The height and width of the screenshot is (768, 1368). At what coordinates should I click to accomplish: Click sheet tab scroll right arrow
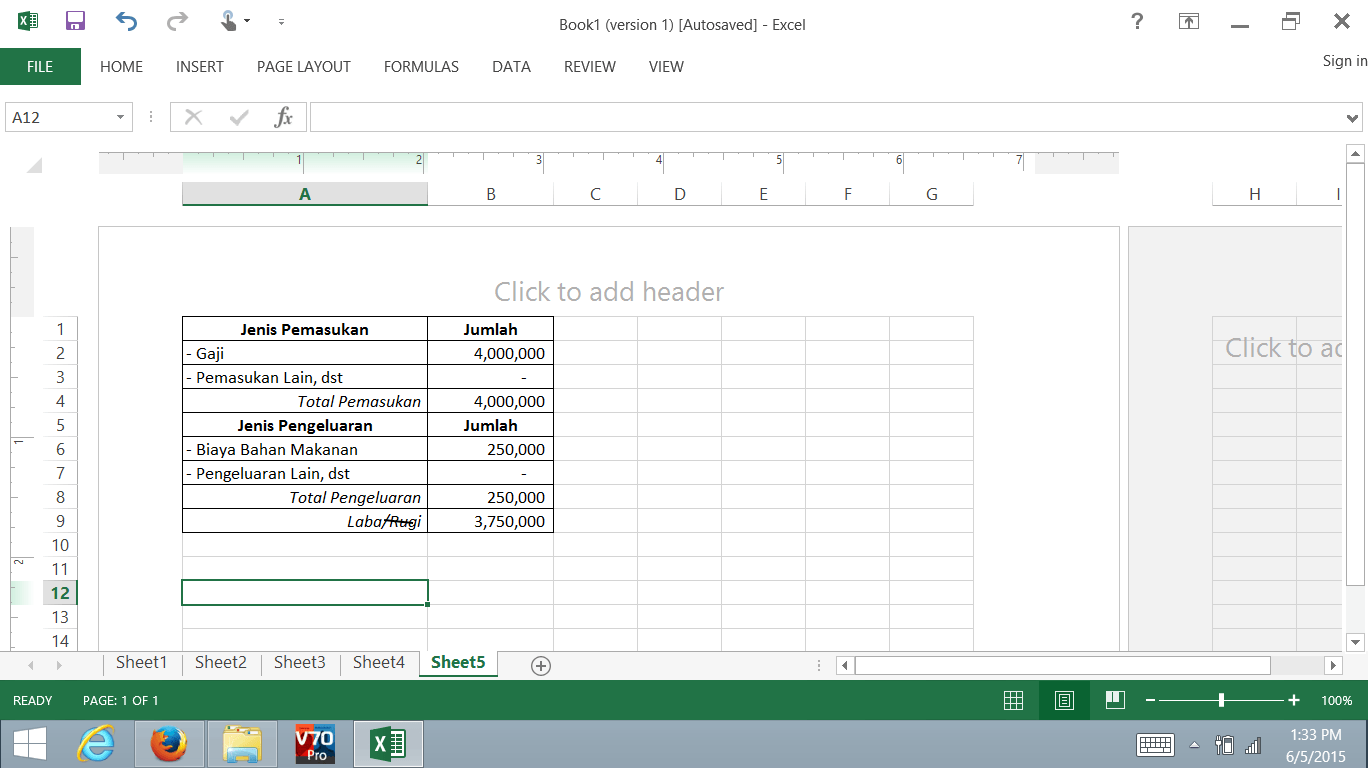[59, 665]
